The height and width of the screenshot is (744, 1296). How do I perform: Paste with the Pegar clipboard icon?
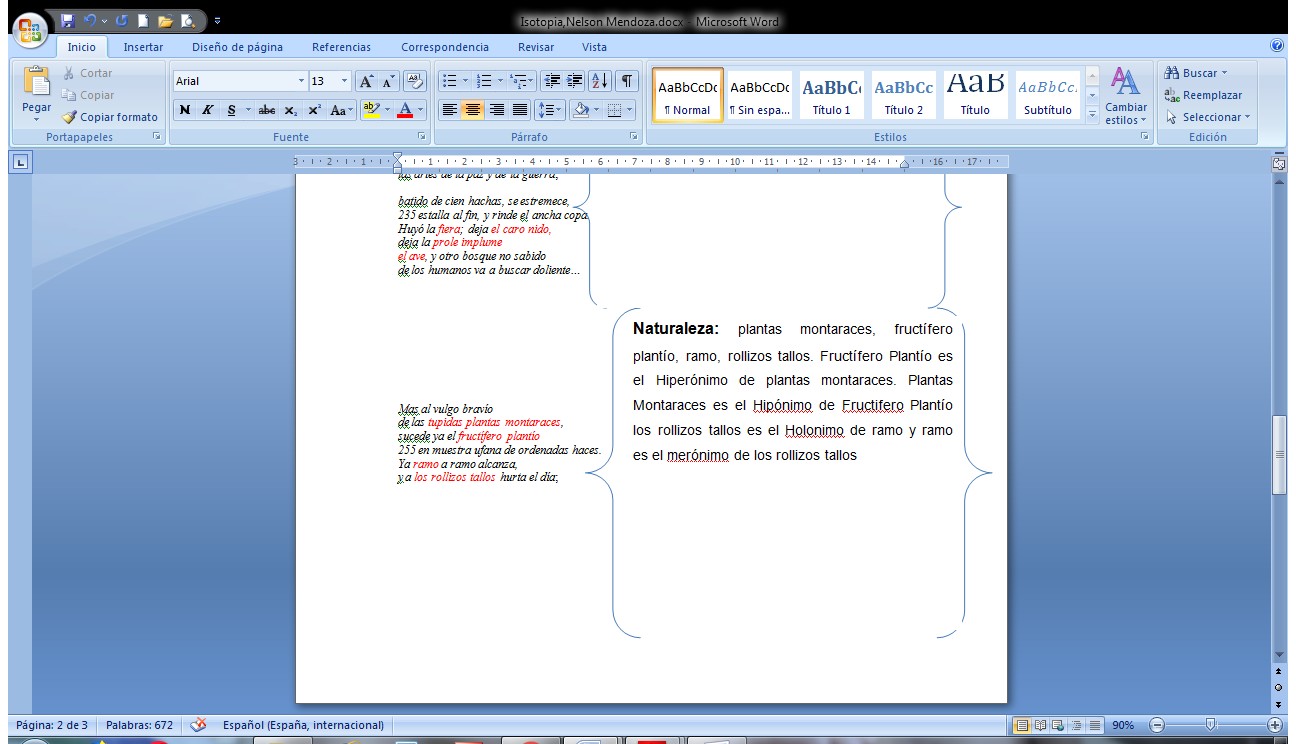[x=37, y=82]
